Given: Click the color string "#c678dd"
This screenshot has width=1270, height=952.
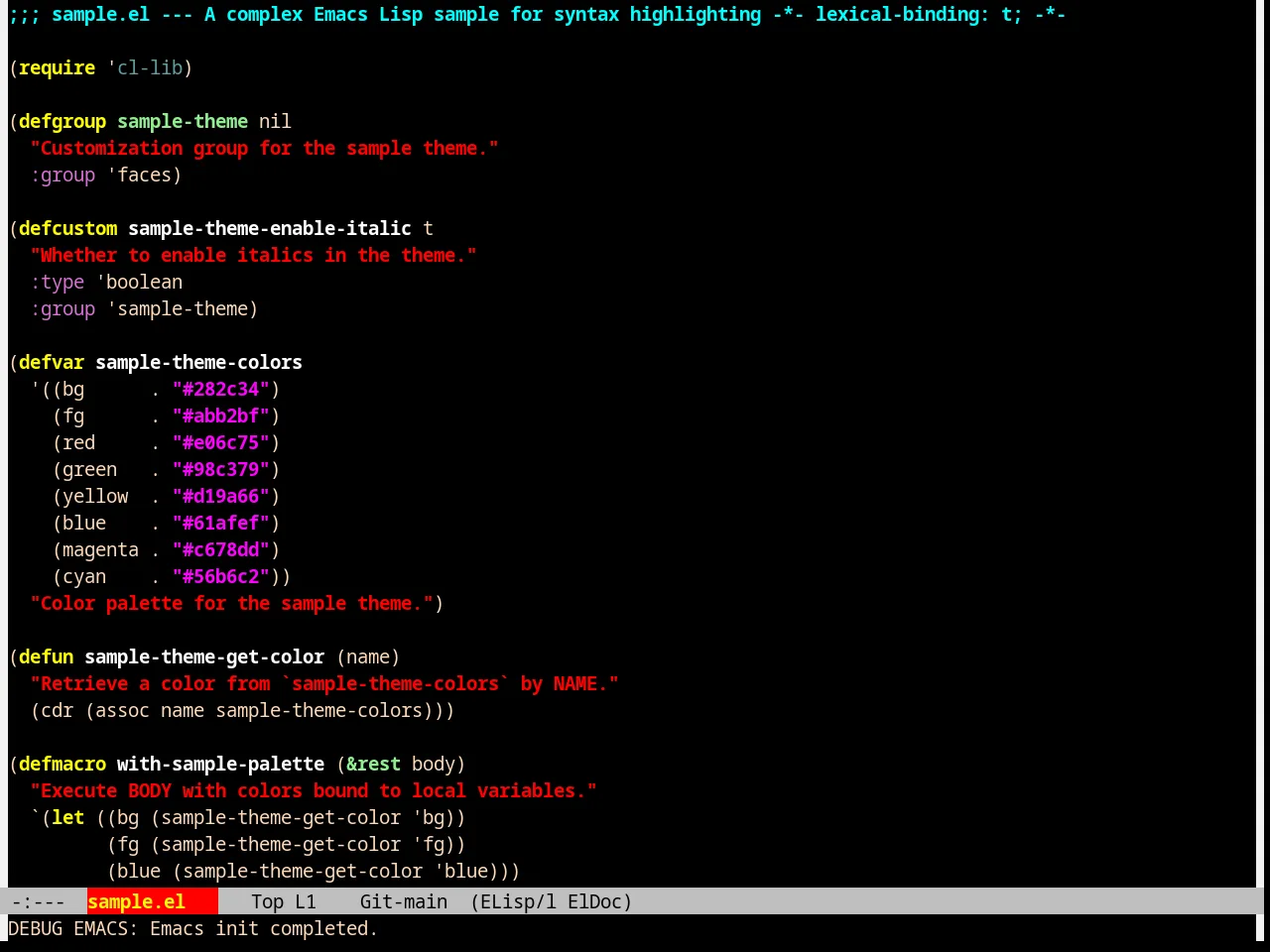Looking at the screenshot, I should (x=221, y=549).
